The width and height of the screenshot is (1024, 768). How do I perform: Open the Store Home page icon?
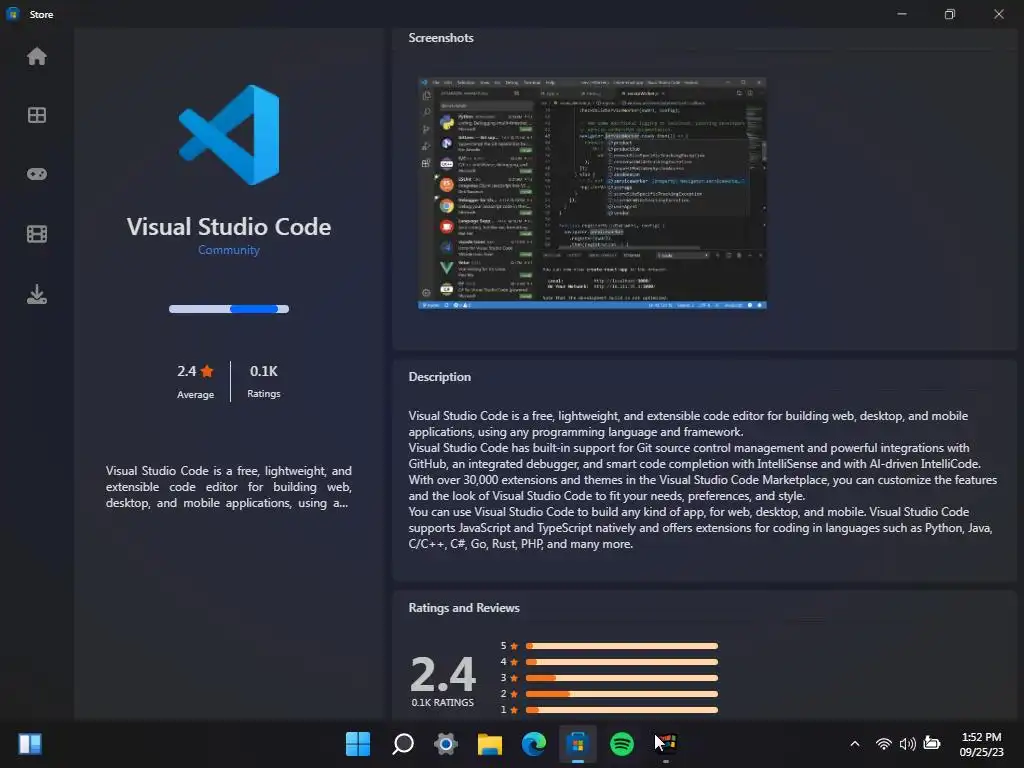pos(37,57)
